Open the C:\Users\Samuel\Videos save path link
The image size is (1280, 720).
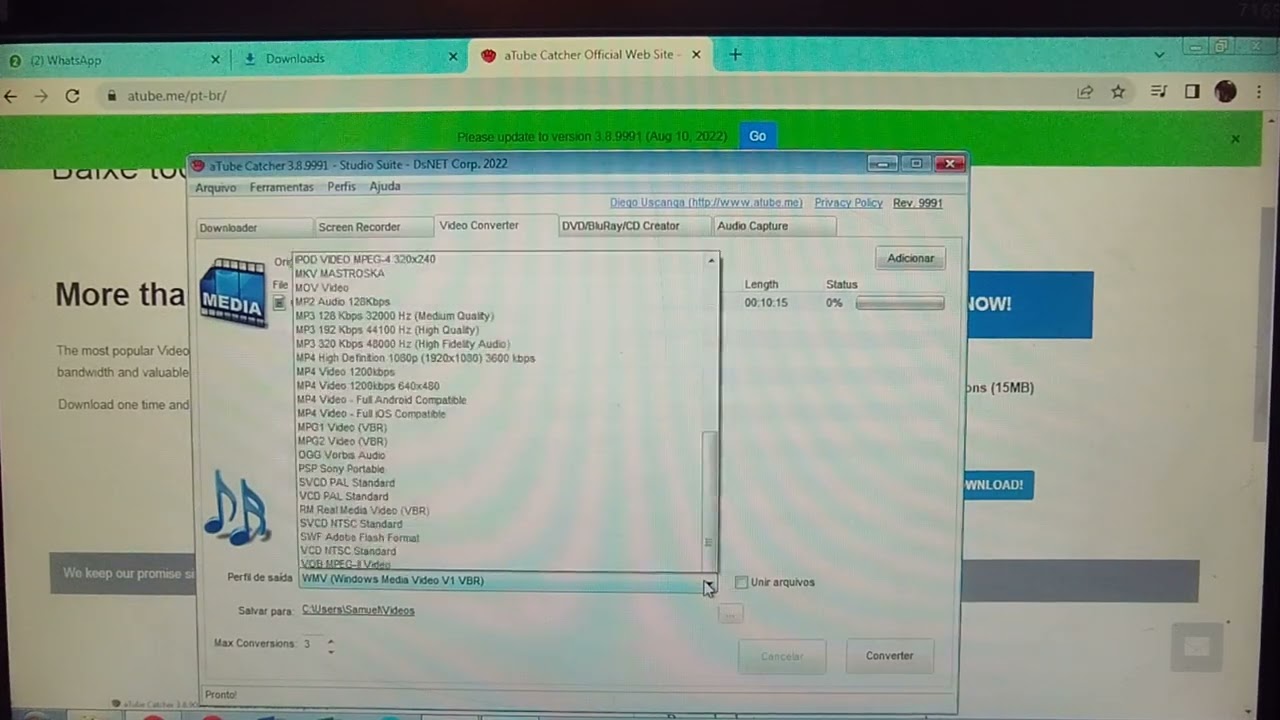point(358,610)
